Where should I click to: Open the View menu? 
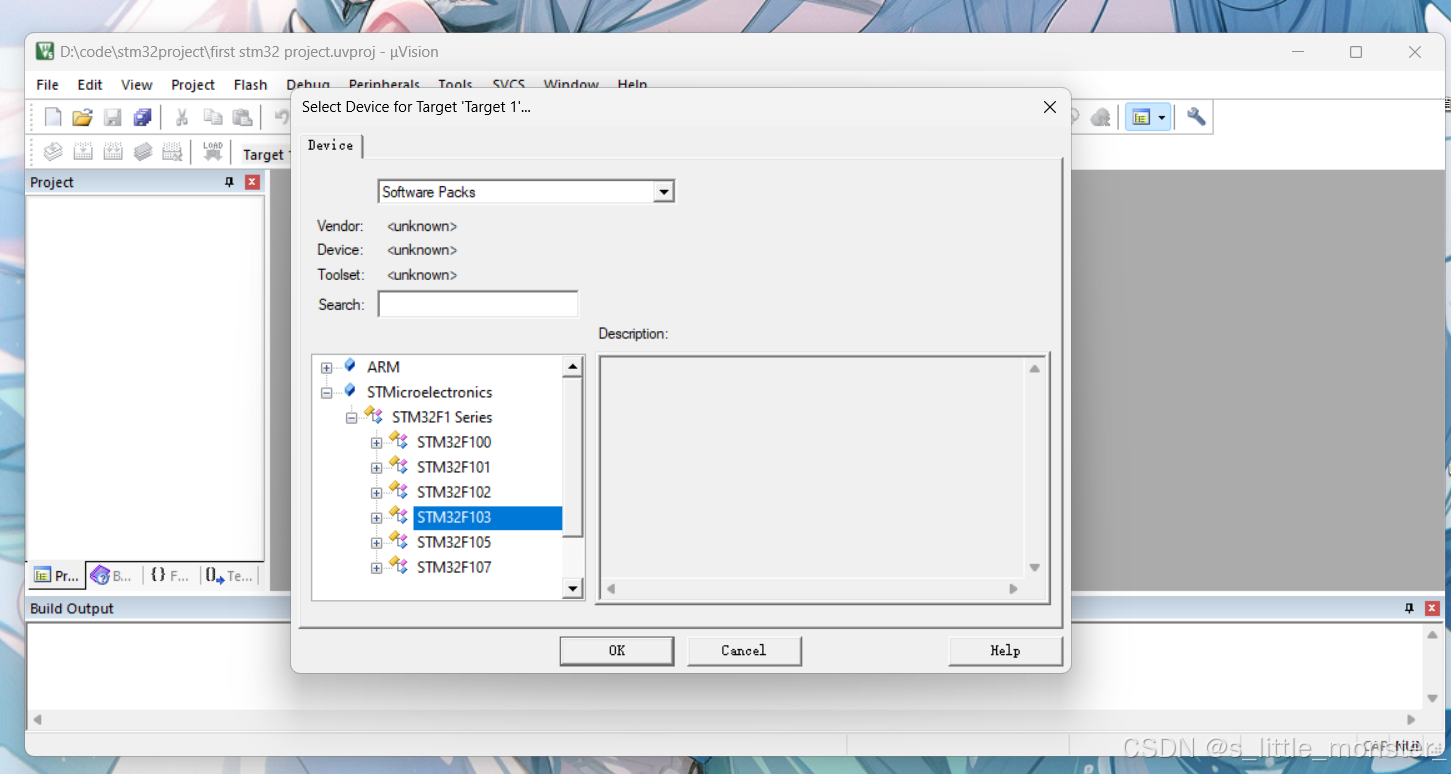pyautogui.click(x=137, y=85)
